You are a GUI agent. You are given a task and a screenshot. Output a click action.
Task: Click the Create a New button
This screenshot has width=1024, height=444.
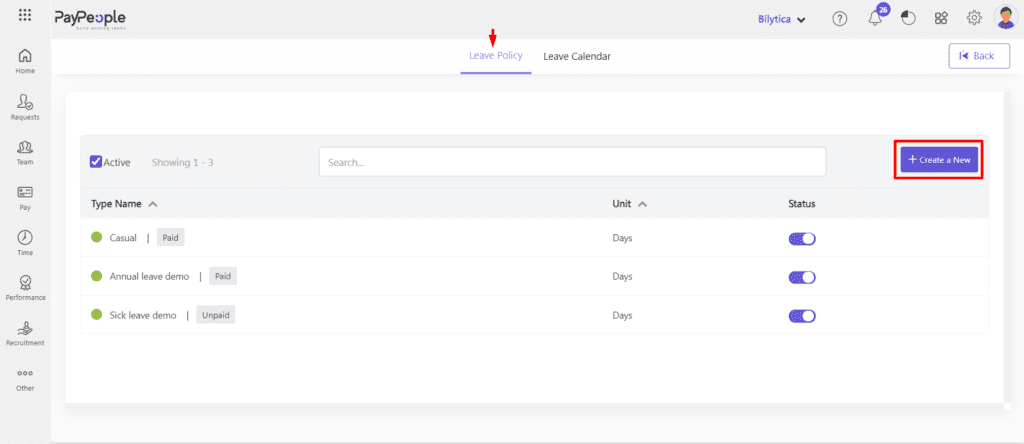(939, 160)
